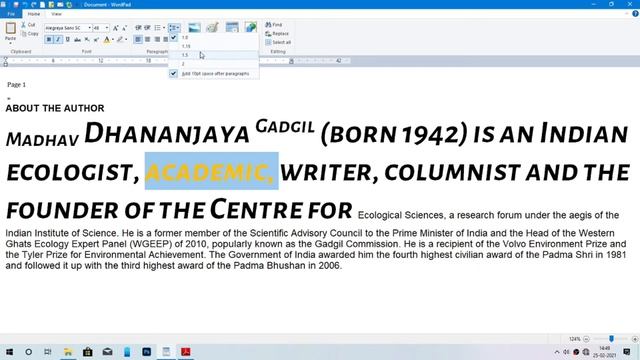640x360 pixels.
Task: Click the Replace button
Action: coord(277,33)
